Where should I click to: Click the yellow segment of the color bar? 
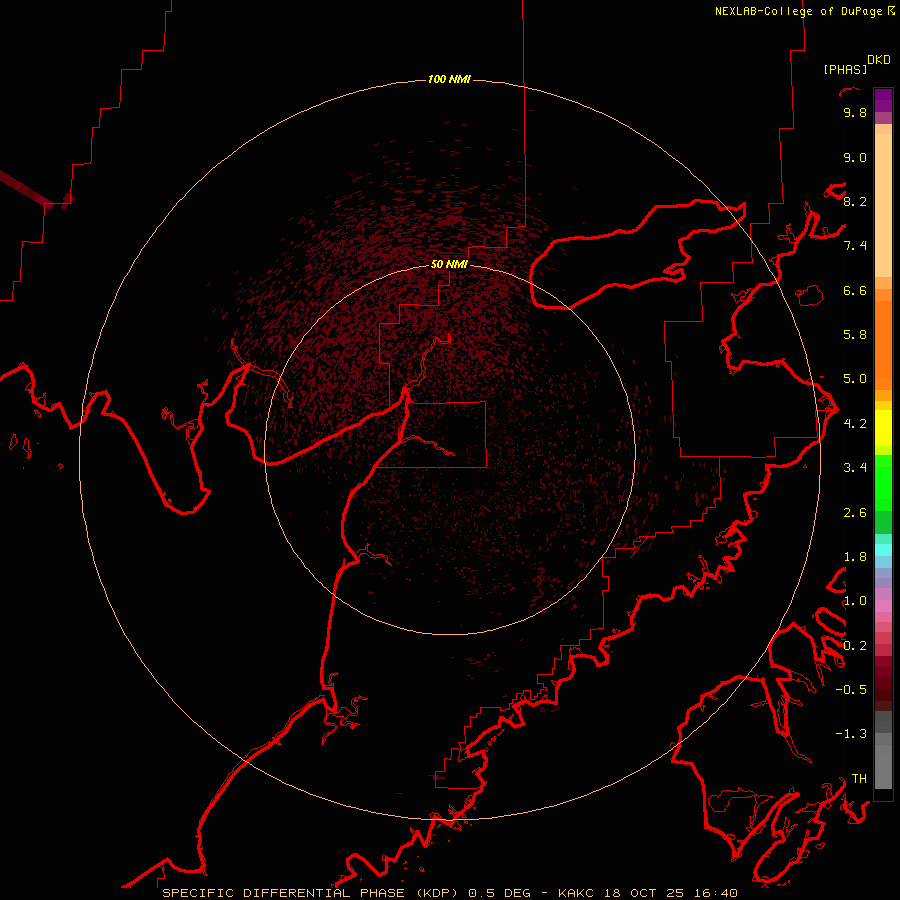(x=883, y=428)
